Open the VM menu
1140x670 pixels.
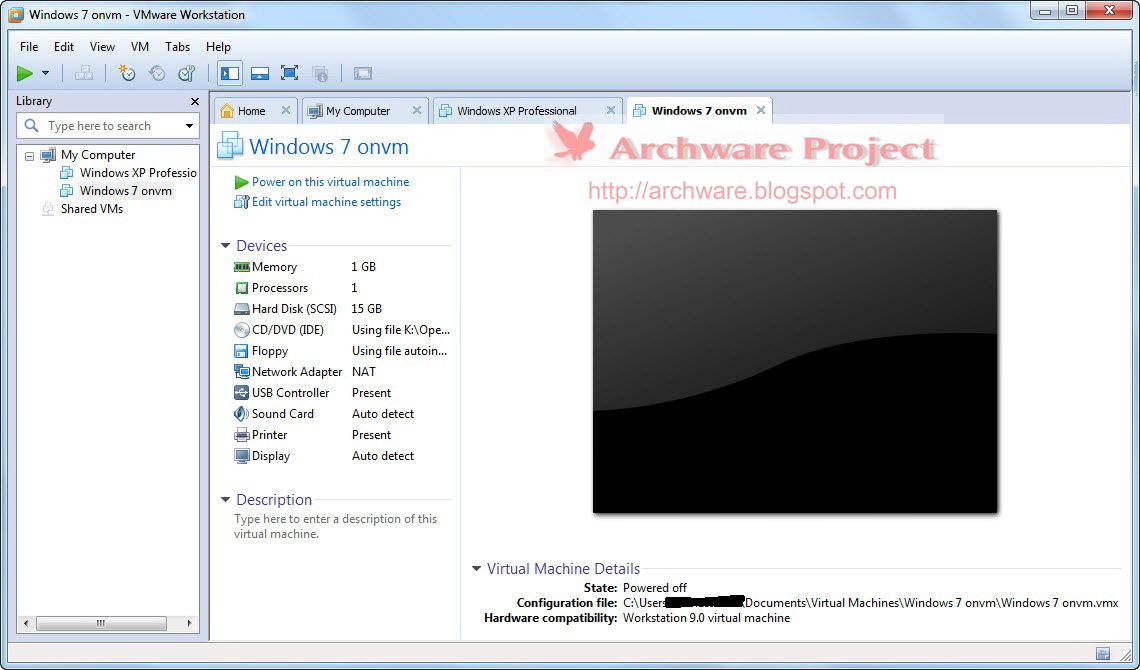[x=140, y=47]
